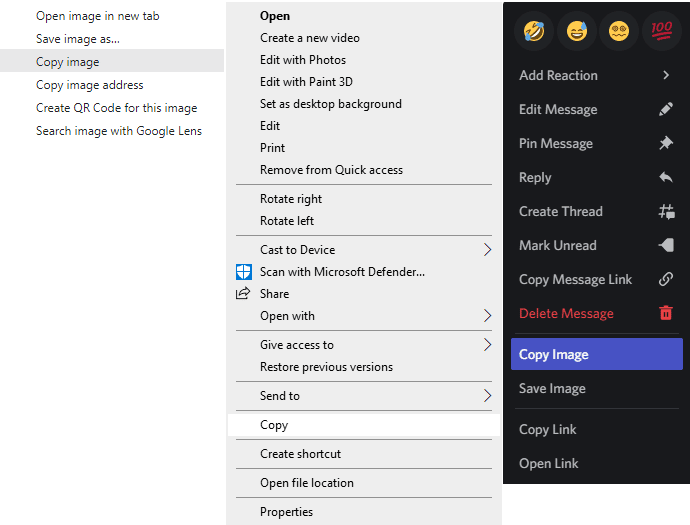The width and height of the screenshot is (690, 525).
Task: Choose Edit with Paint 3D
Action: pos(306,82)
